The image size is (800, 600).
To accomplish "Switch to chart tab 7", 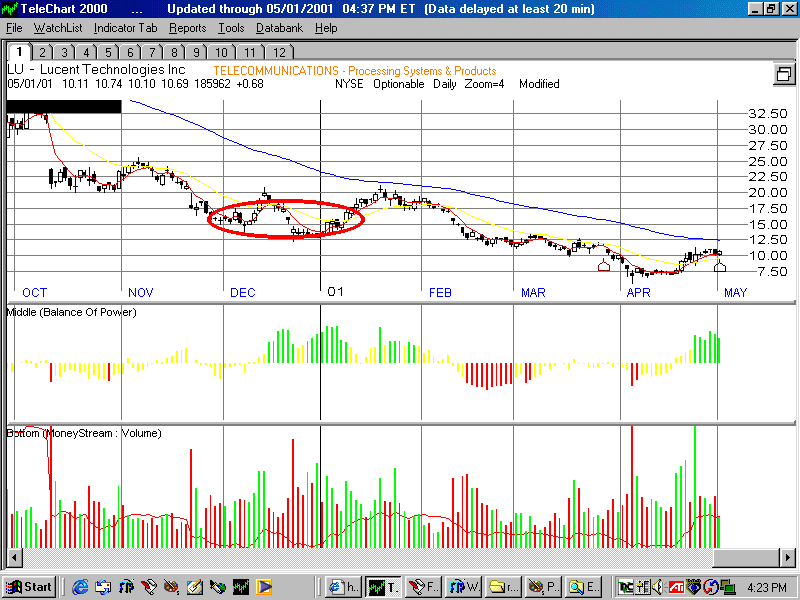I will point(152,53).
